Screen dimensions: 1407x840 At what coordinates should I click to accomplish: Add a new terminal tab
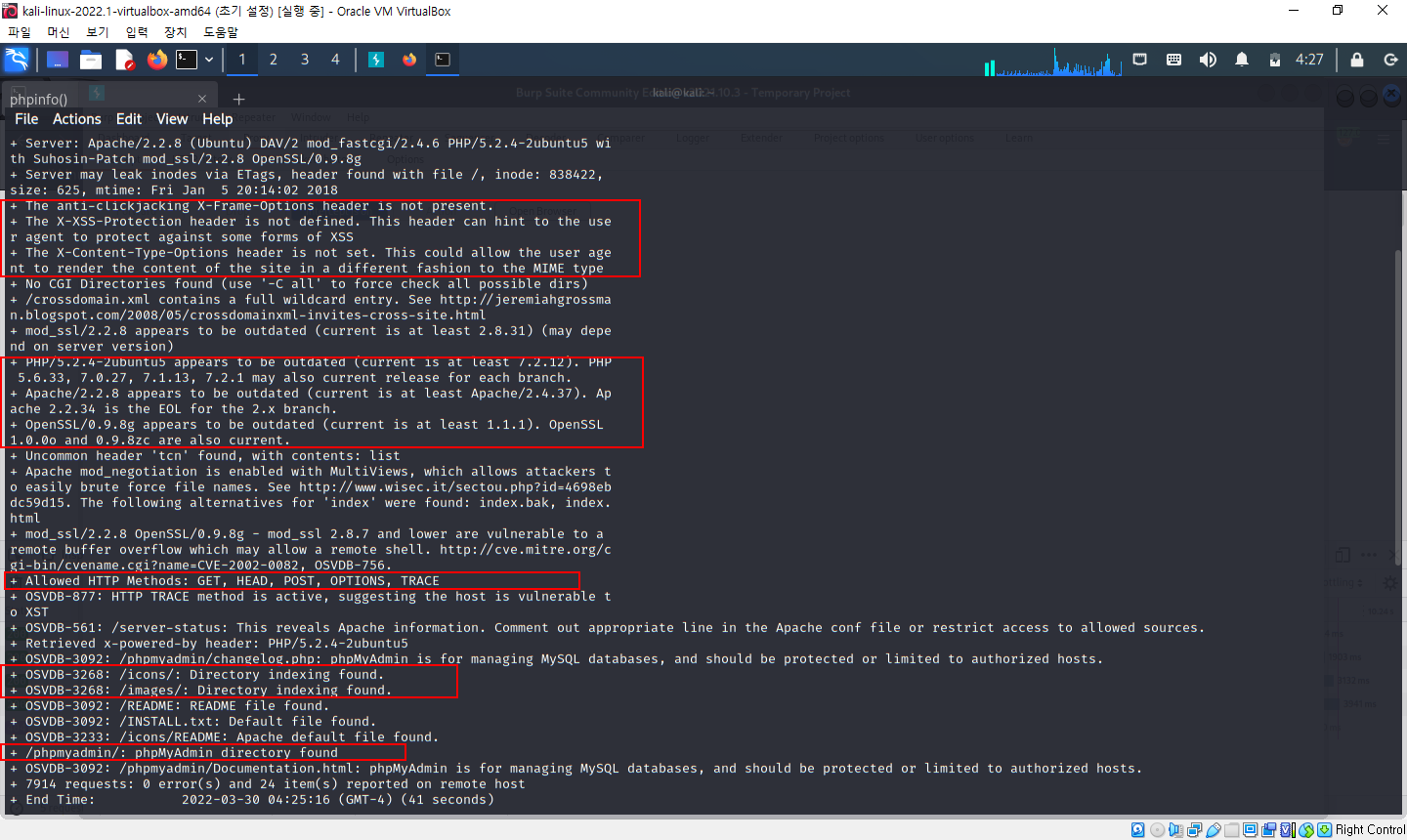[x=238, y=99]
